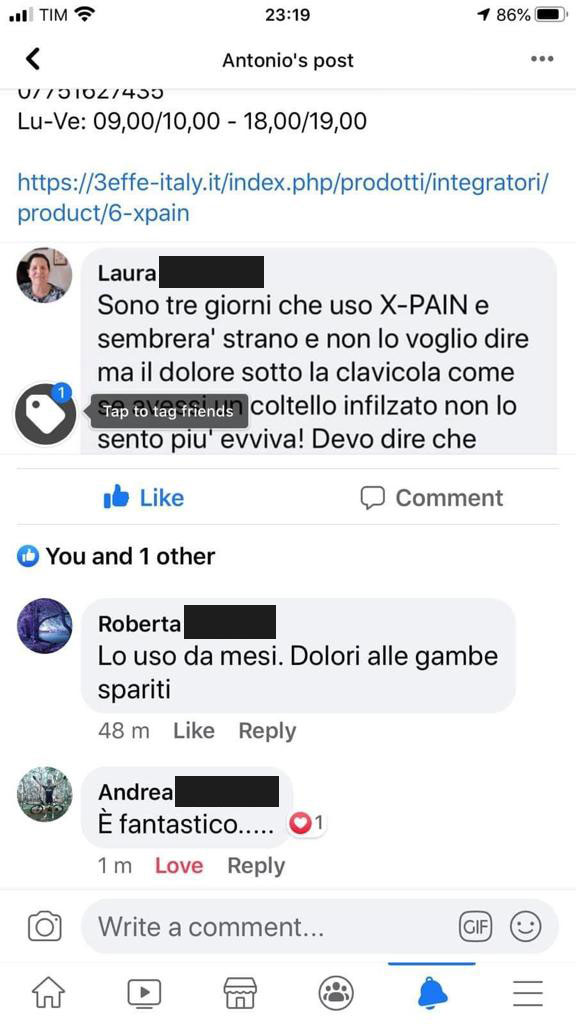This screenshot has width=576, height=1024.
Task: Like Roberta's comment
Action: click(193, 731)
